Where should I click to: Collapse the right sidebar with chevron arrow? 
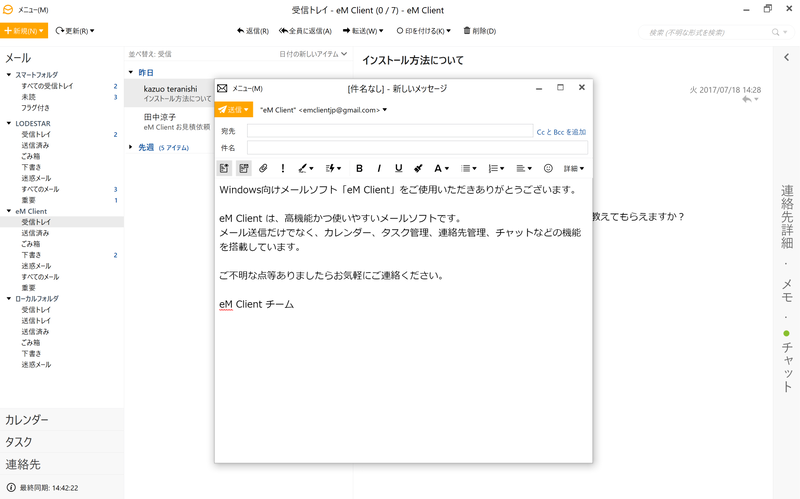pyautogui.click(x=786, y=57)
